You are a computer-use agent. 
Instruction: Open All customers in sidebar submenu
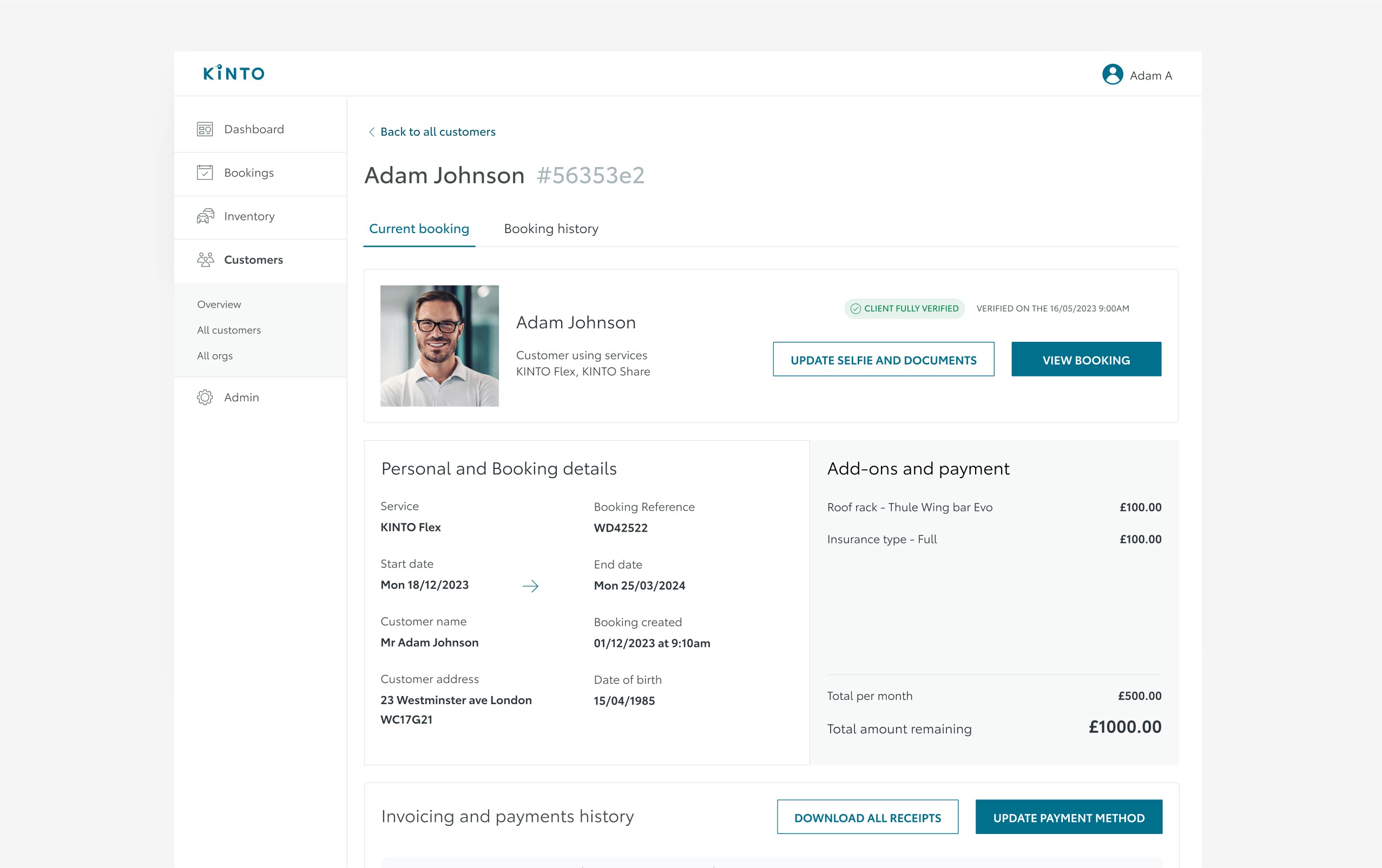tap(229, 330)
